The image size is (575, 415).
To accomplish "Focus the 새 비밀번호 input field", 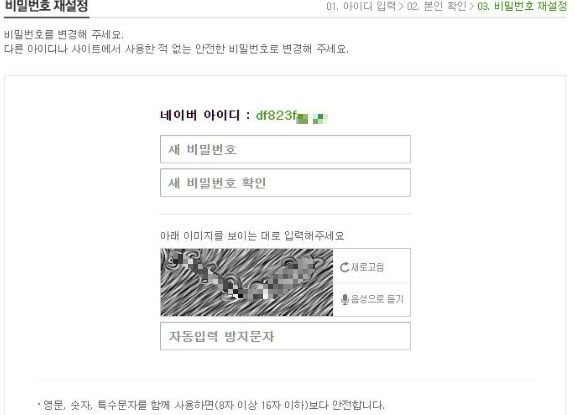I will point(285,149).
